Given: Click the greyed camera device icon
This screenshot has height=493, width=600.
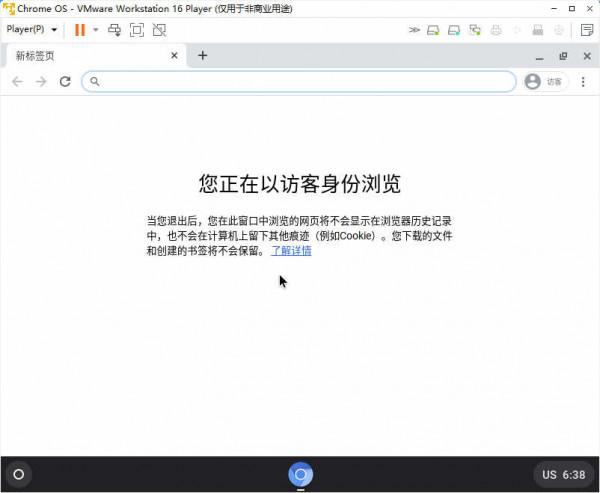Looking at the screenshot, I should coord(559,30).
